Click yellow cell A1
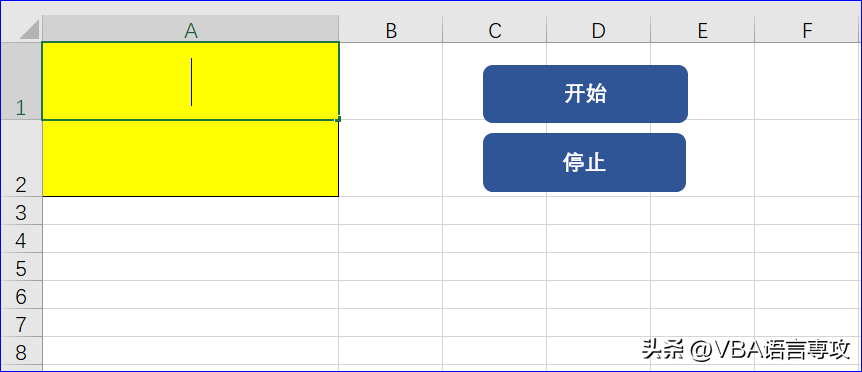 191,81
